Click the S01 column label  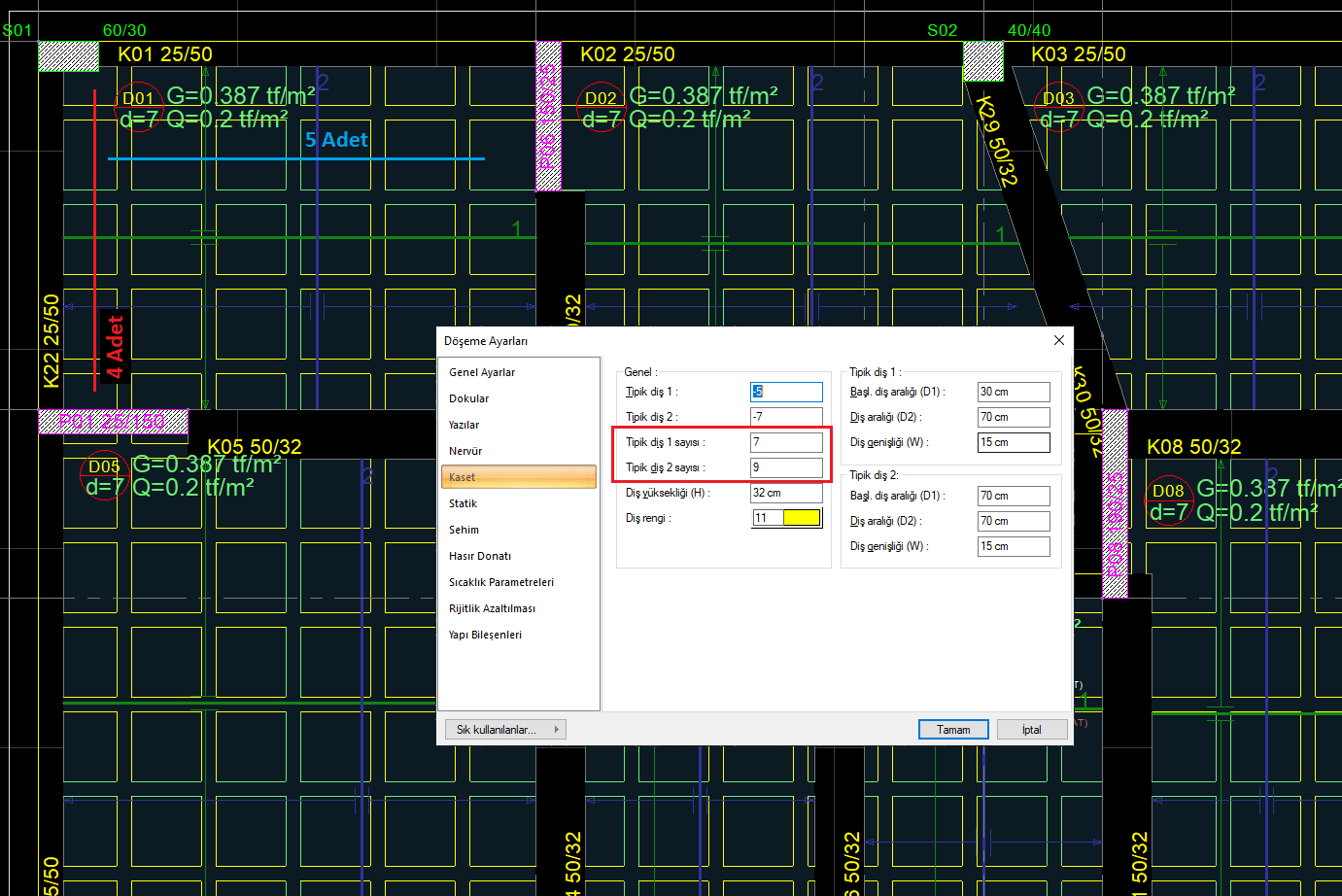click(17, 30)
